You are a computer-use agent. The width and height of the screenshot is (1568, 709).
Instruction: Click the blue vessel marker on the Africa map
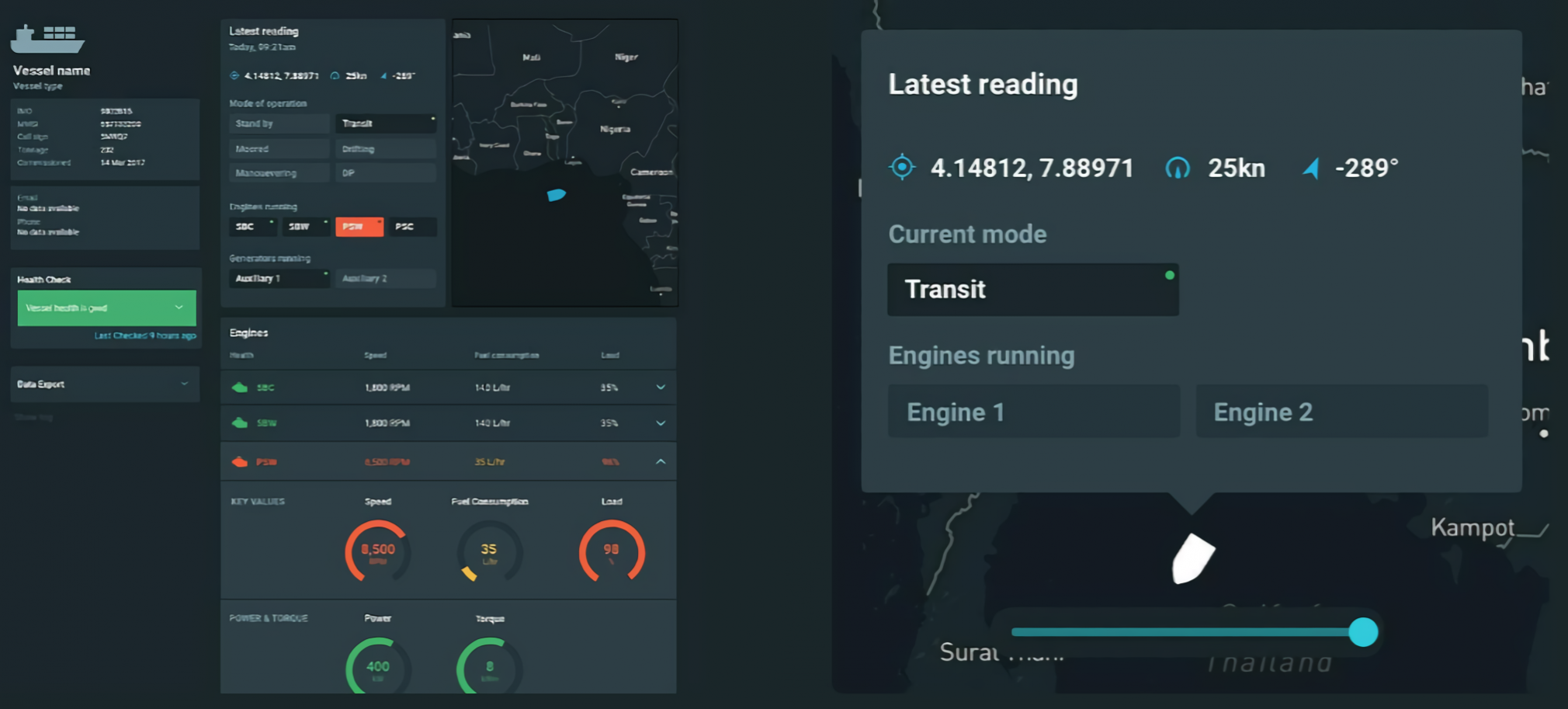(556, 195)
